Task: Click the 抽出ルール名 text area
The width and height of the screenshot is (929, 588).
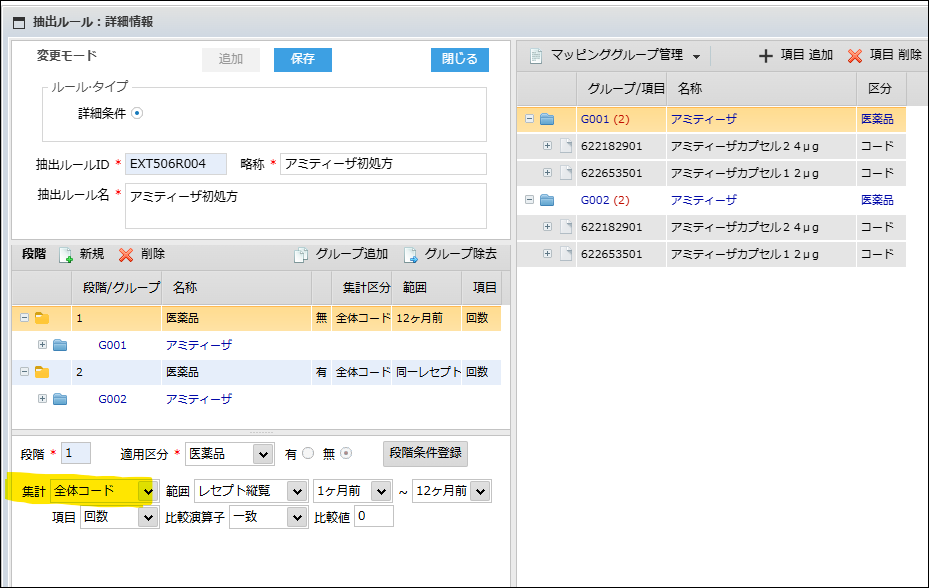Action: coord(306,206)
